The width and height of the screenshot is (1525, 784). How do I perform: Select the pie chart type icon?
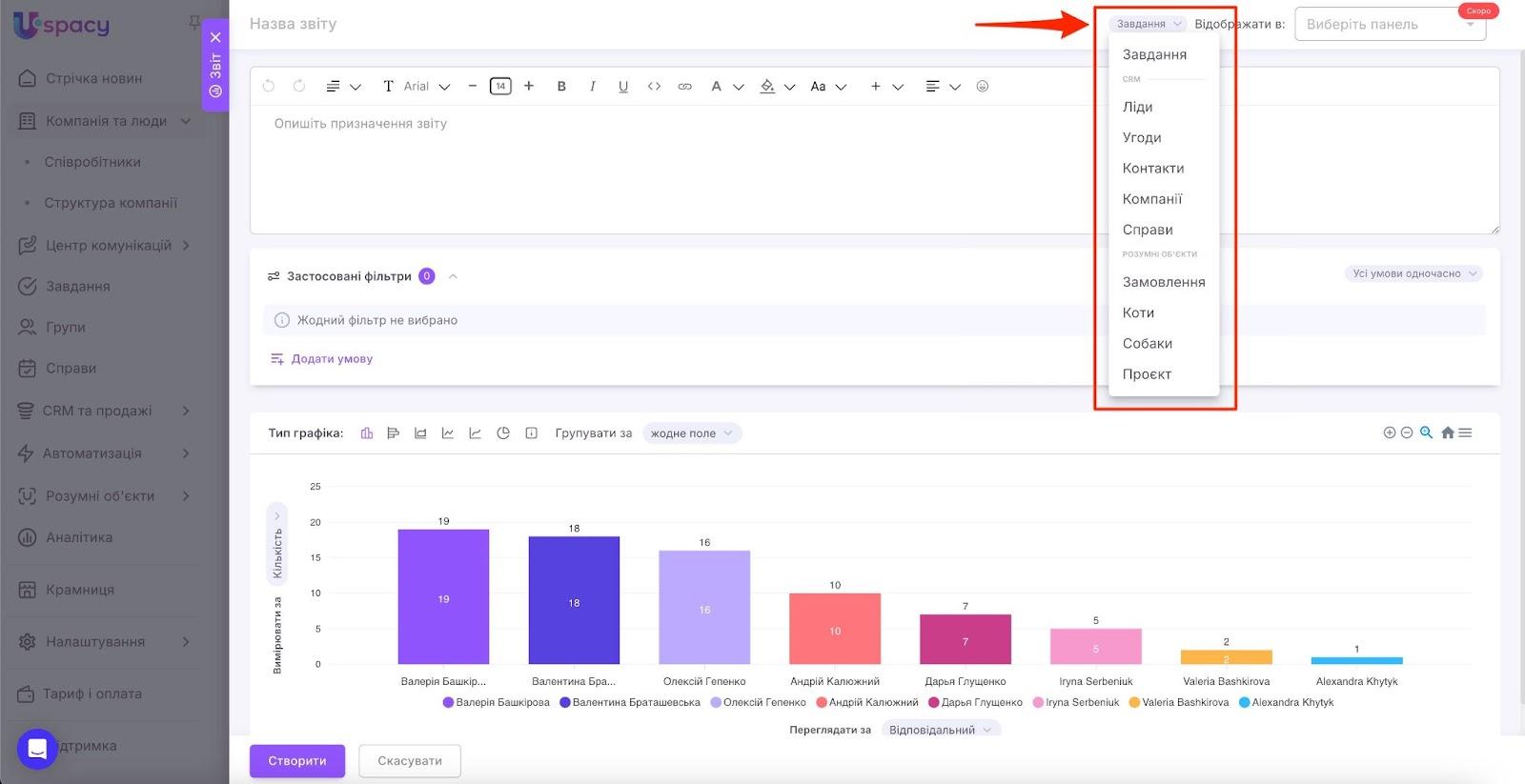point(503,433)
